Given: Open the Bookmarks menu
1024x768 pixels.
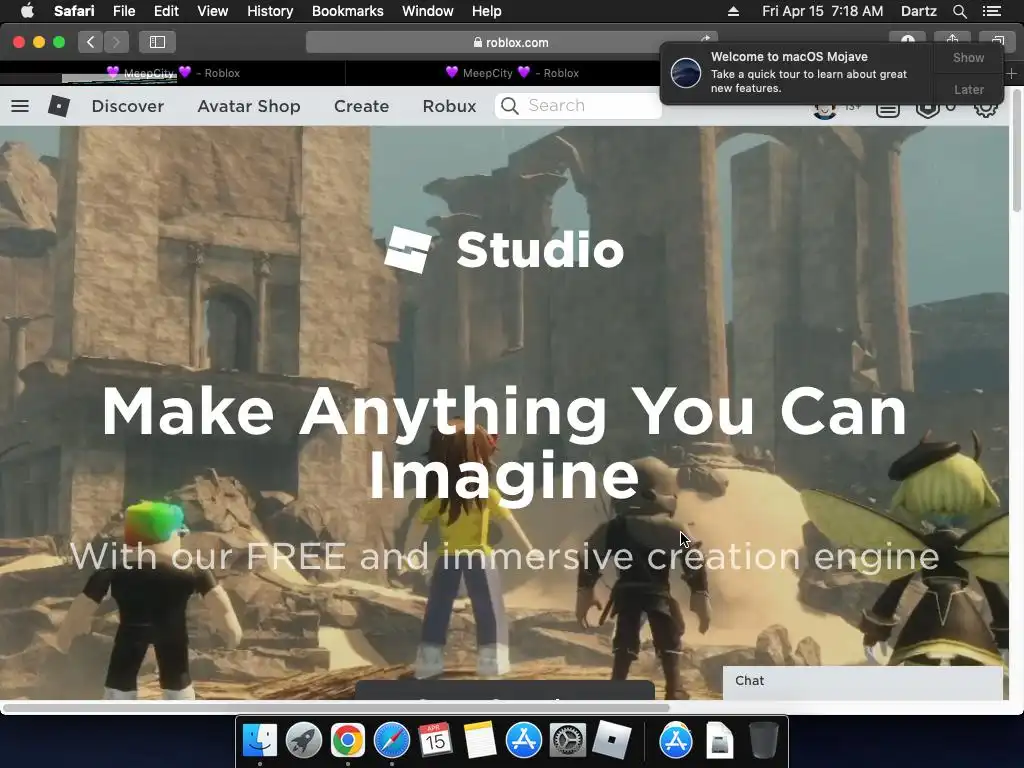Looking at the screenshot, I should pos(347,11).
